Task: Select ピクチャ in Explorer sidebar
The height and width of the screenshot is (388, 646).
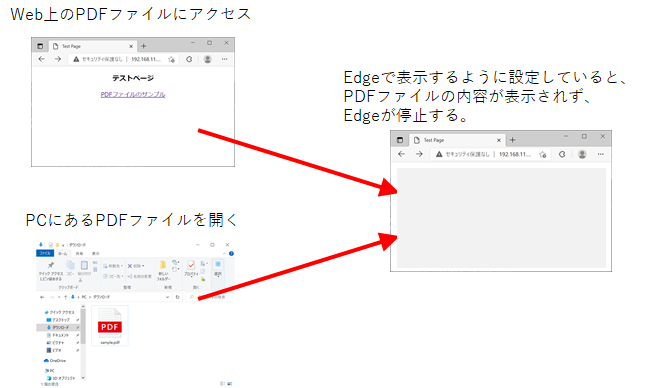Action: (55, 343)
